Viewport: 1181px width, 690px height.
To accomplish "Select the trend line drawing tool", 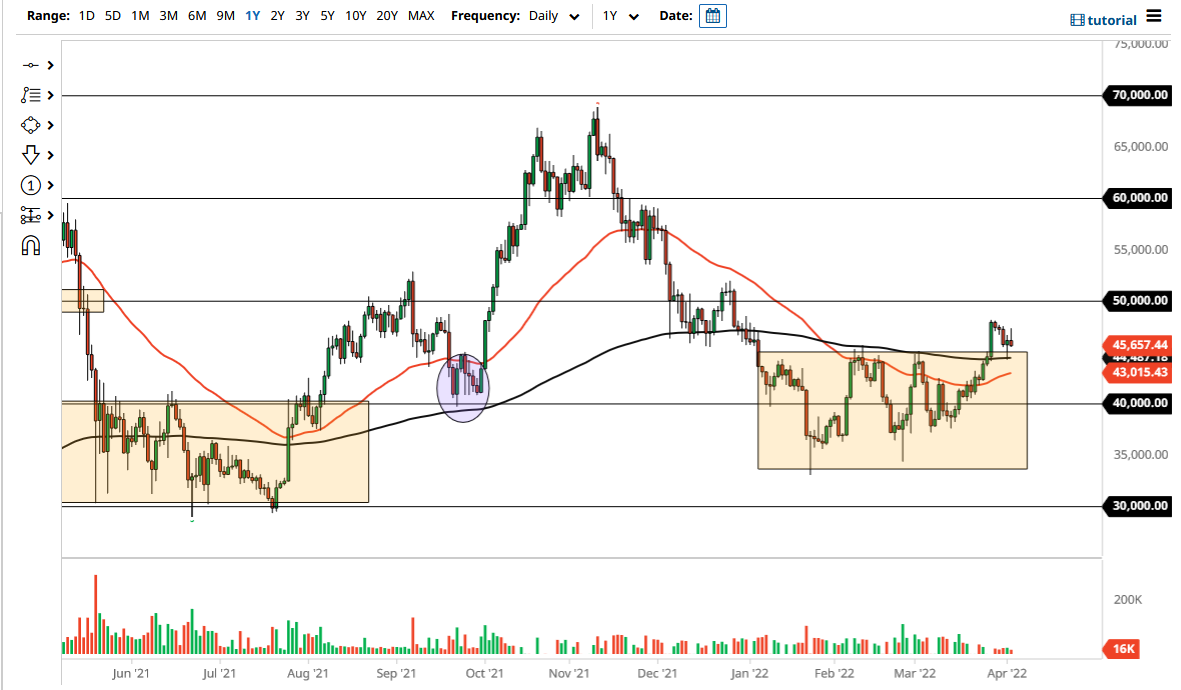I will pos(32,65).
